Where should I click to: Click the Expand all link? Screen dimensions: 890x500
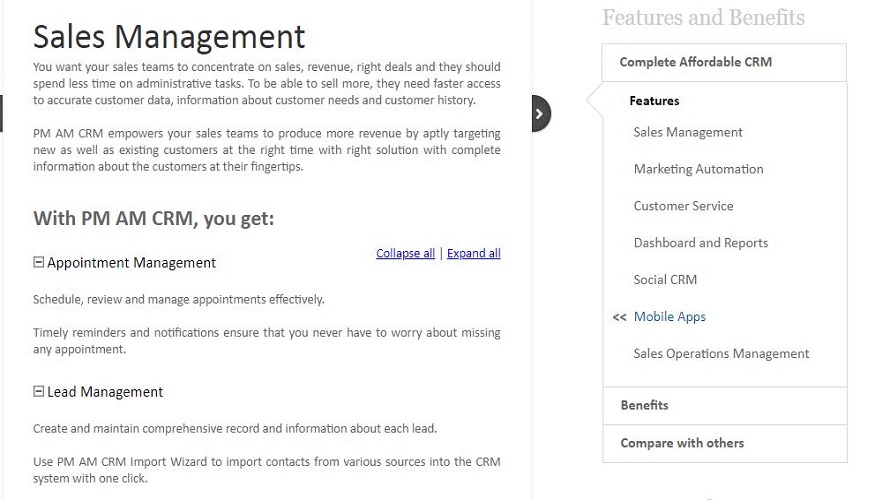pyautogui.click(x=473, y=253)
